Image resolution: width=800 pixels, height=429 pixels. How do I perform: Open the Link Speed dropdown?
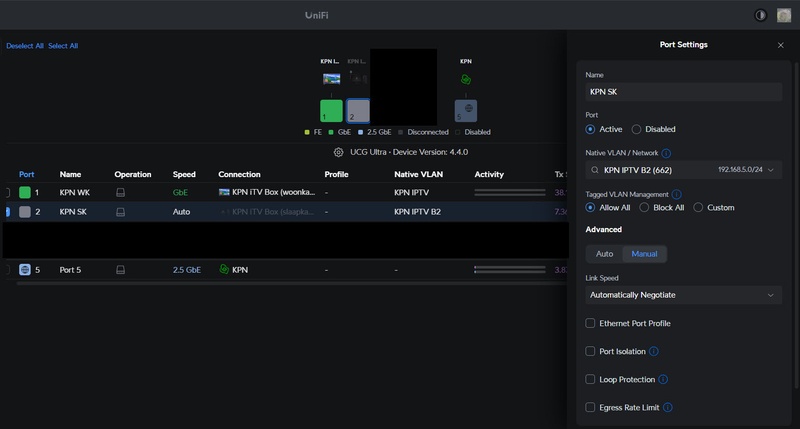(684, 295)
